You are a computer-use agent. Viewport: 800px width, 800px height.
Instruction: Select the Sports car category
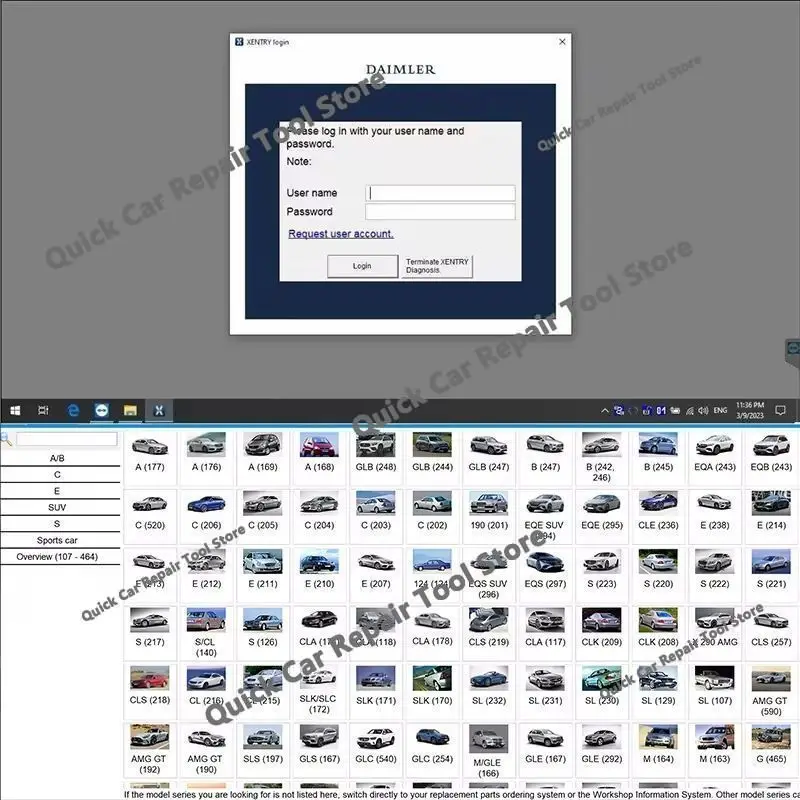tap(57, 540)
